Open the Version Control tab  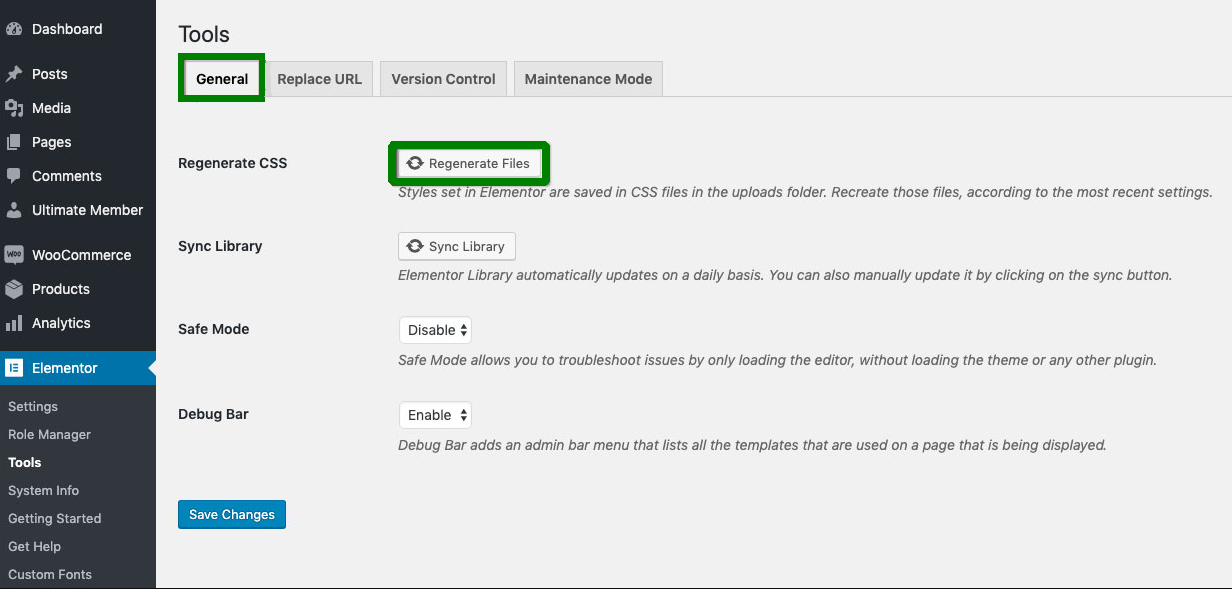[x=443, y=79]
